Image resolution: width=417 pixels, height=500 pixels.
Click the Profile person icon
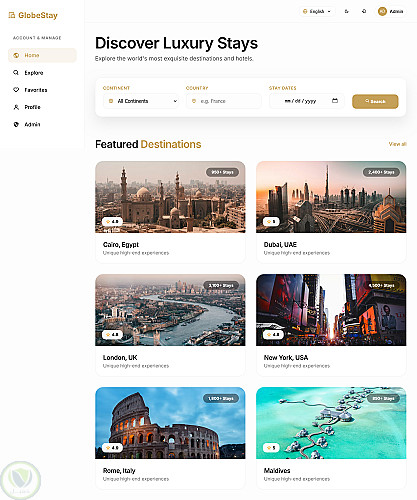tap(16, 107)
